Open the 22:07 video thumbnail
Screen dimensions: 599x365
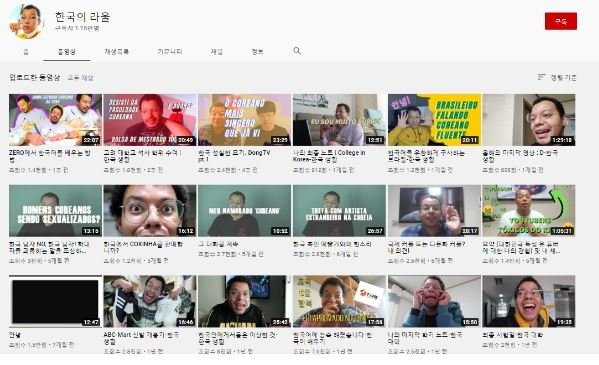[x=55, y=120]
